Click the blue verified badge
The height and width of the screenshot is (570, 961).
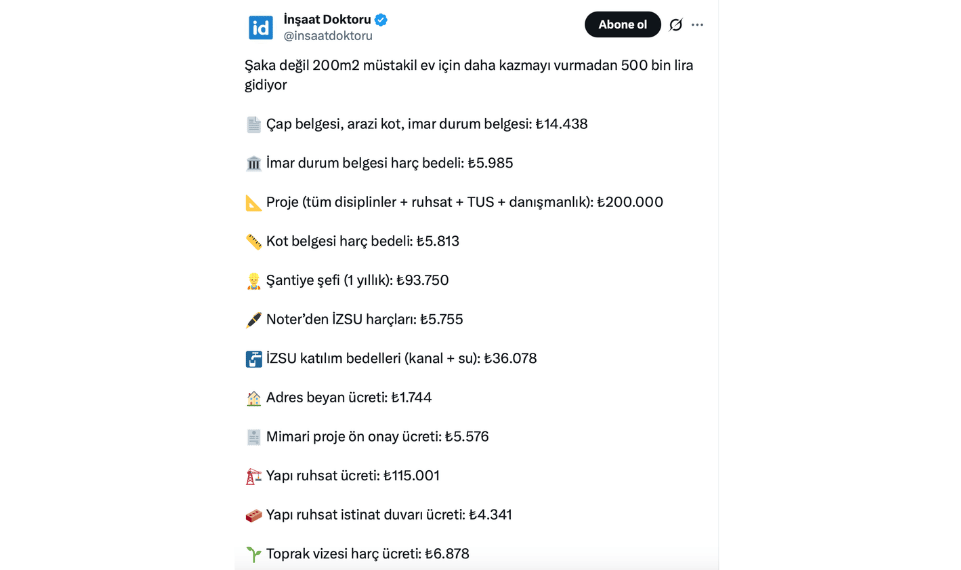click(382, 20)
